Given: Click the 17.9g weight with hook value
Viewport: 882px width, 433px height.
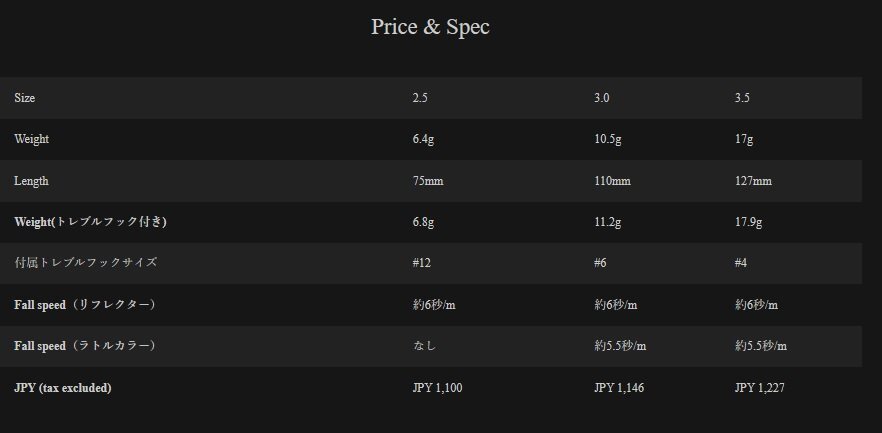Looking at the screenshot, I should point(749,222).
